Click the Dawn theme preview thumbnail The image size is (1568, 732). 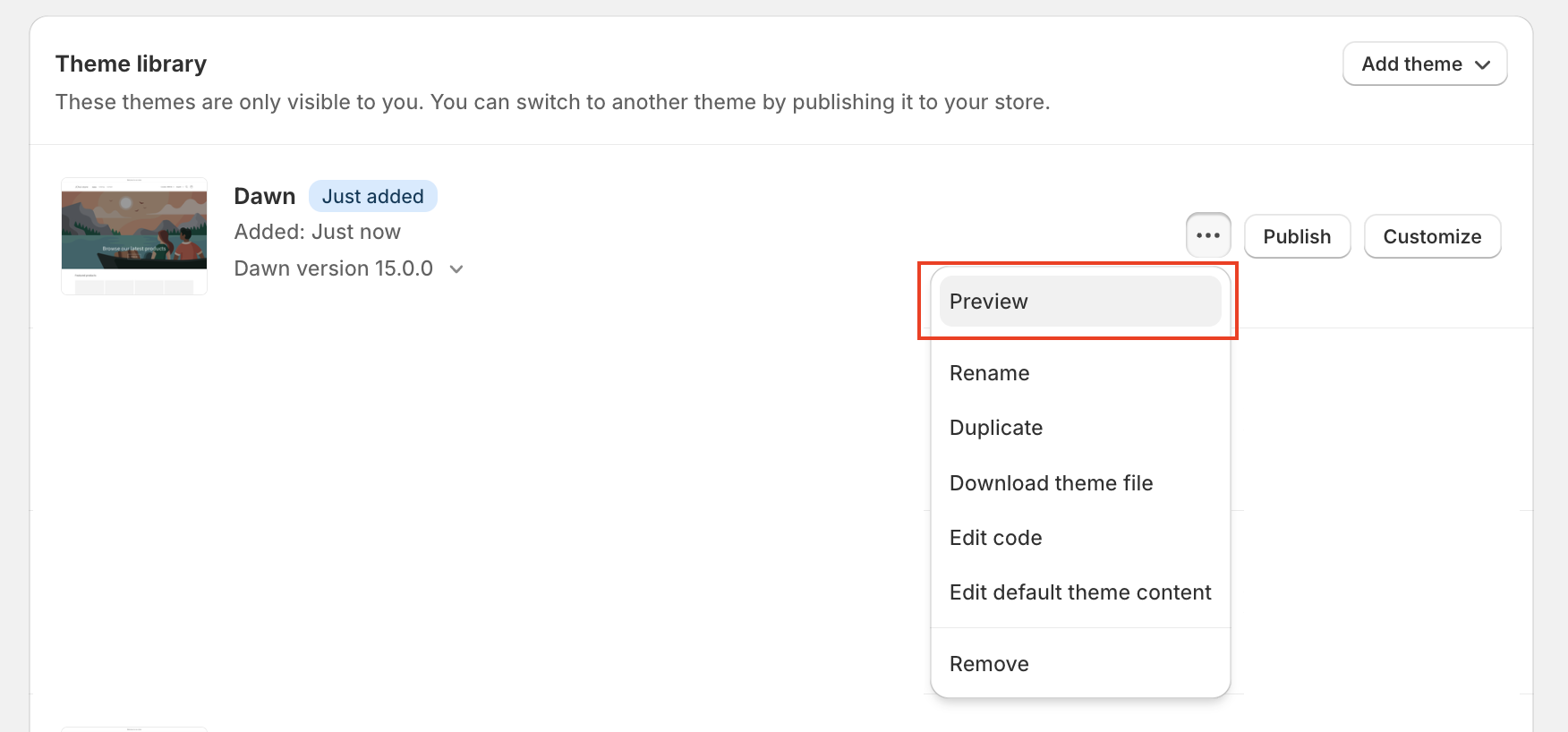134,236
